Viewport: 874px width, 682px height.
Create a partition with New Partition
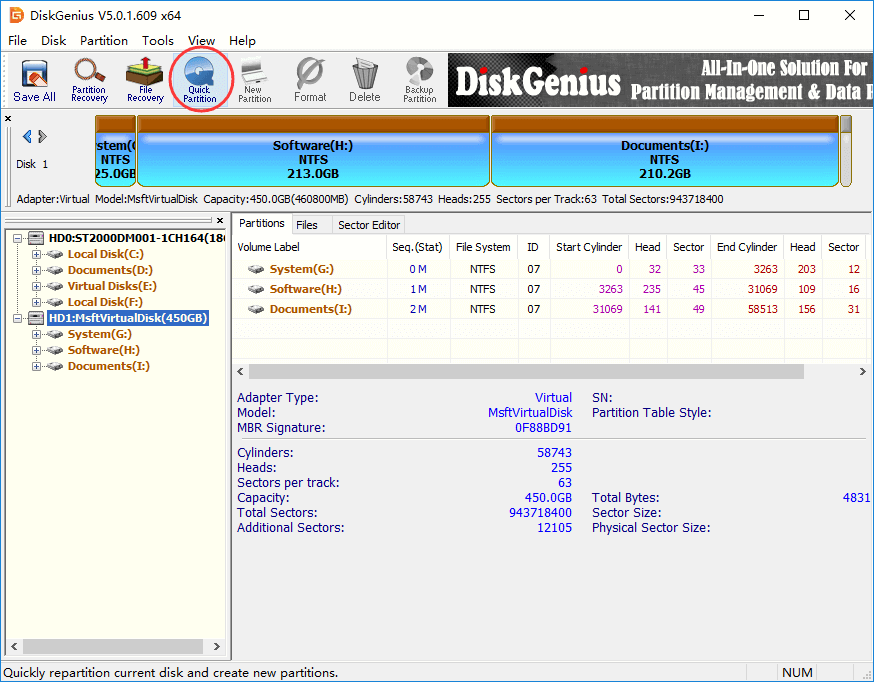coord(255,80)
